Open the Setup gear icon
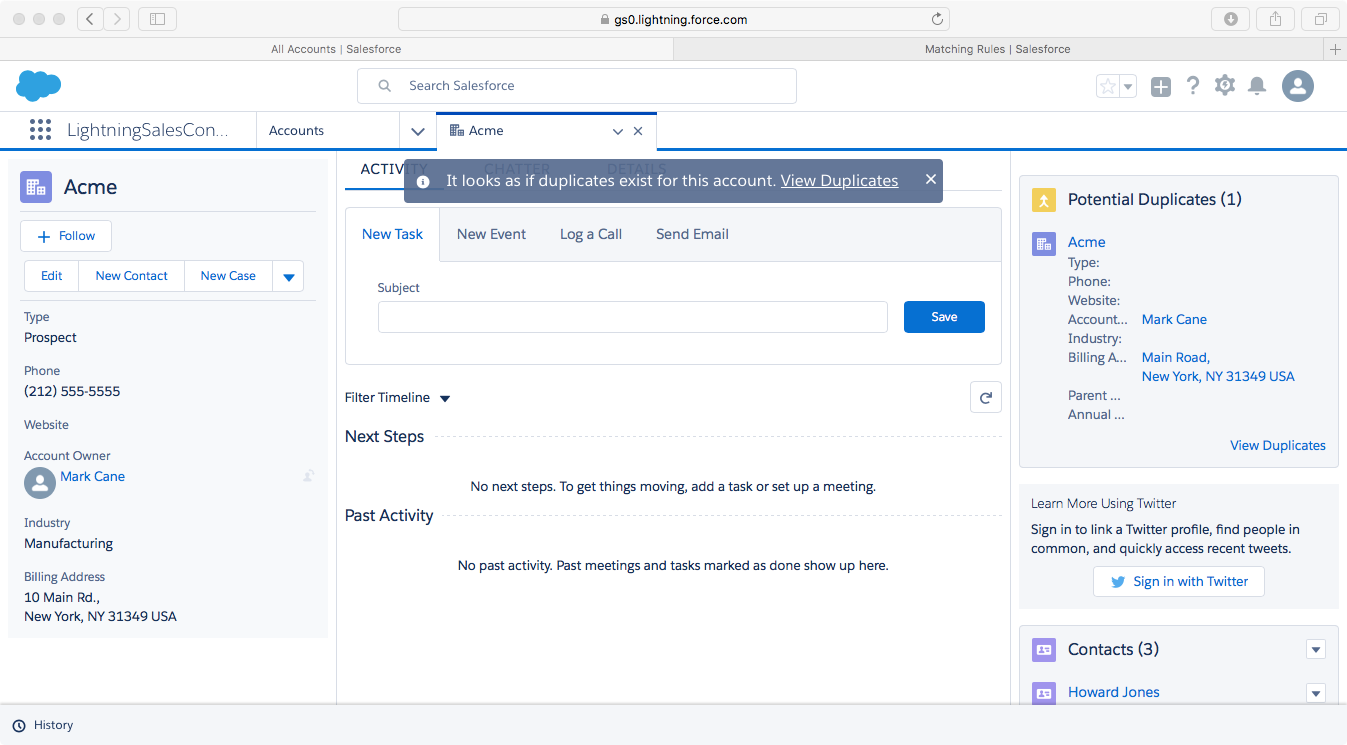 point(1225,86)
